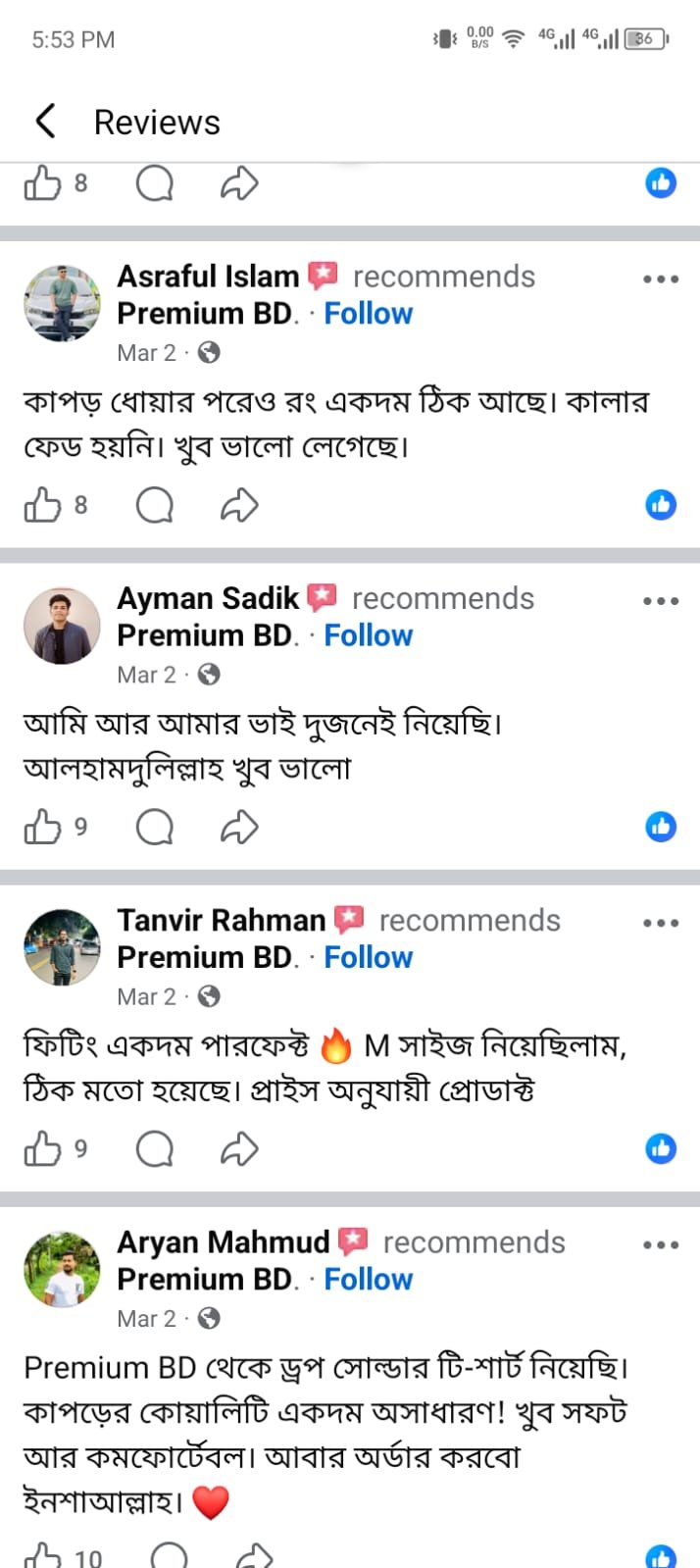View like reactions on Ayman Sadik's review
This screenshot has width=700, height=1568.
[661, 827]
